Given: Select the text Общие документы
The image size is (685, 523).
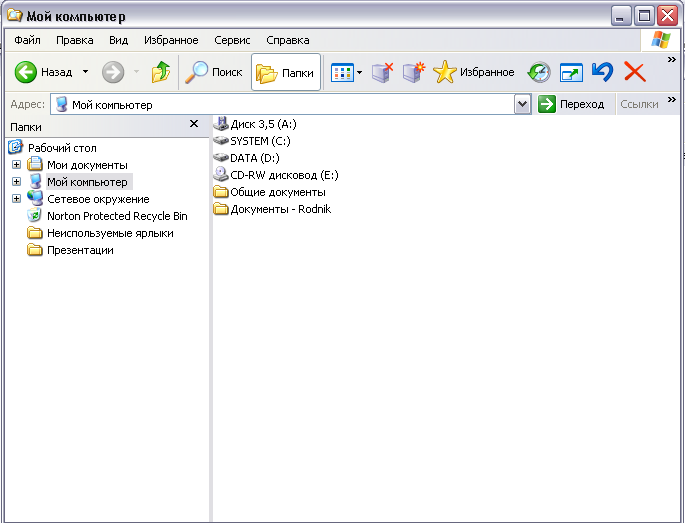Looking at the screenshot, I should click(x=278, y=192).
